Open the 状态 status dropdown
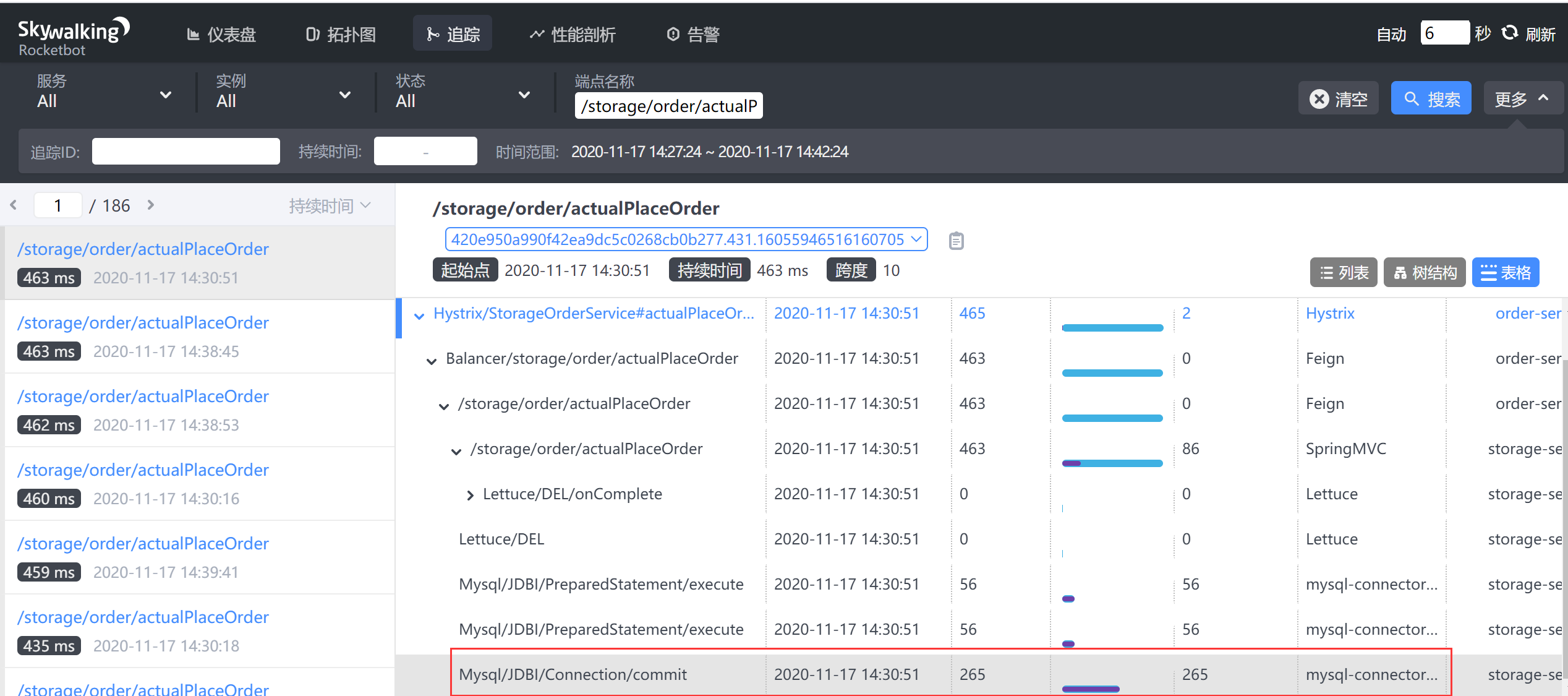 tap(462, 92)
